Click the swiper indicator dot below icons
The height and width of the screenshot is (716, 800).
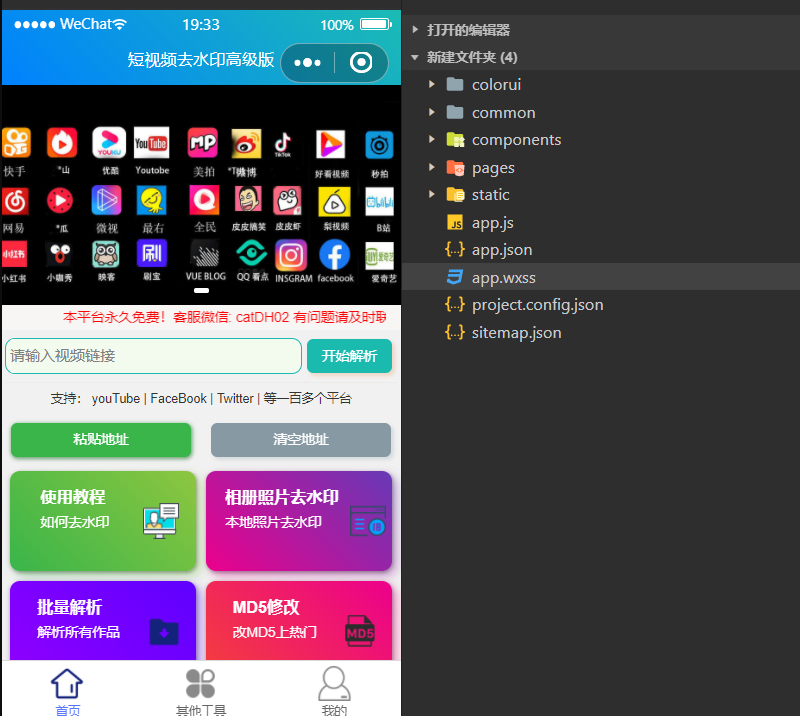[201, 290]
